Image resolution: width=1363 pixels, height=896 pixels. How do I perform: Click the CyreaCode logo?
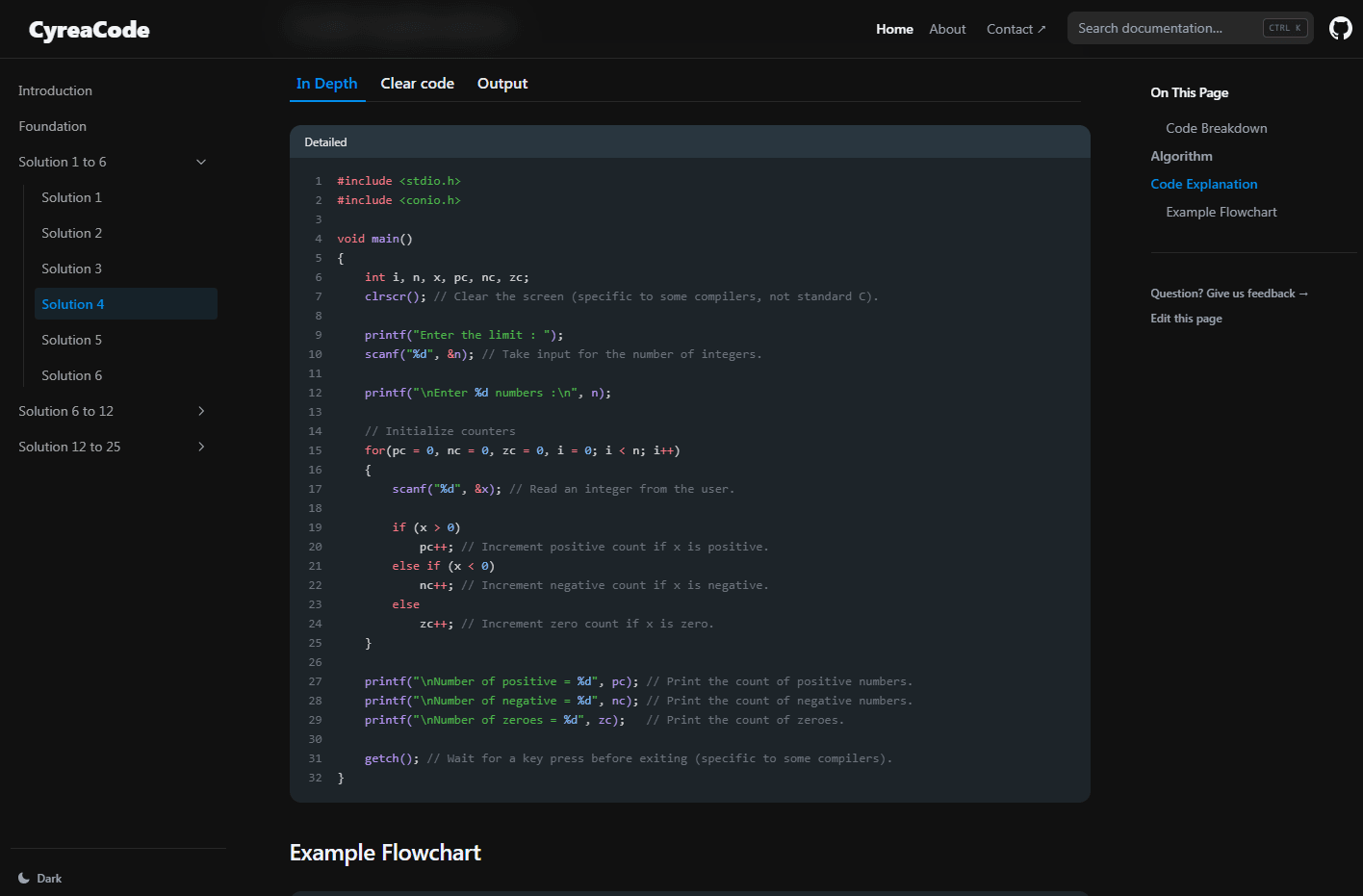(x=89, y=30)
